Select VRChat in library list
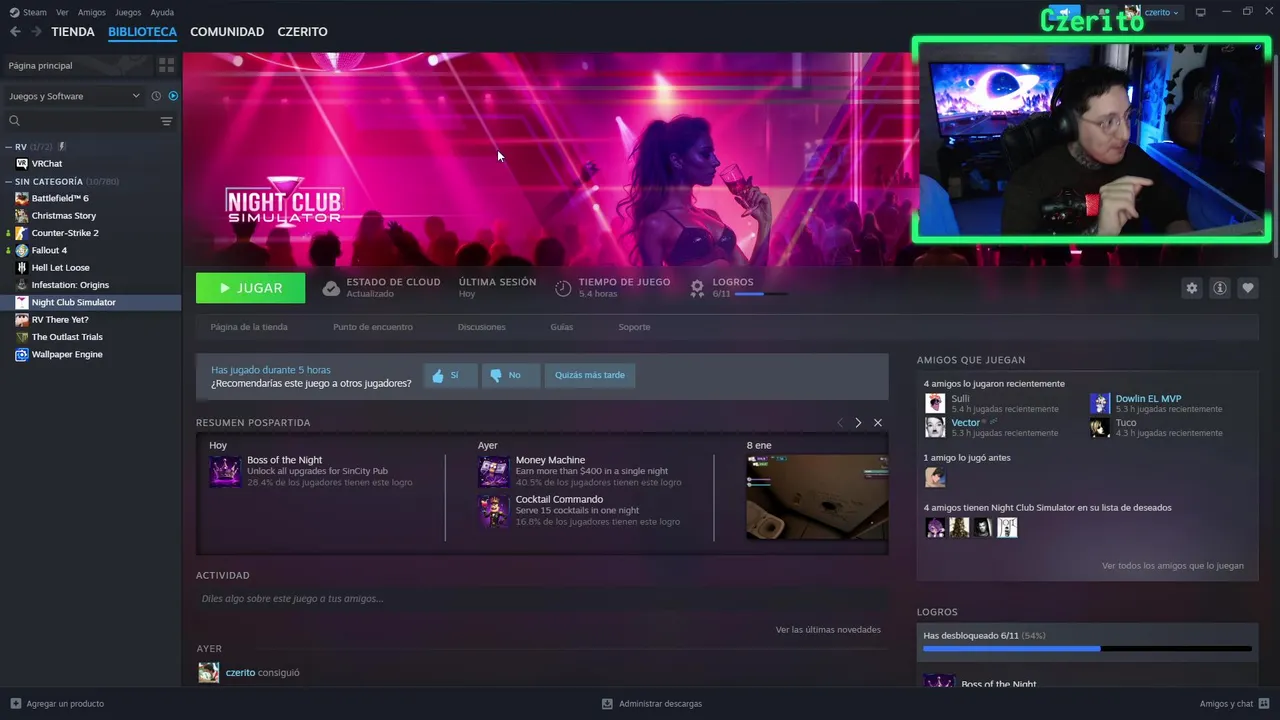The image size is (1280, 720). point(47,164)
